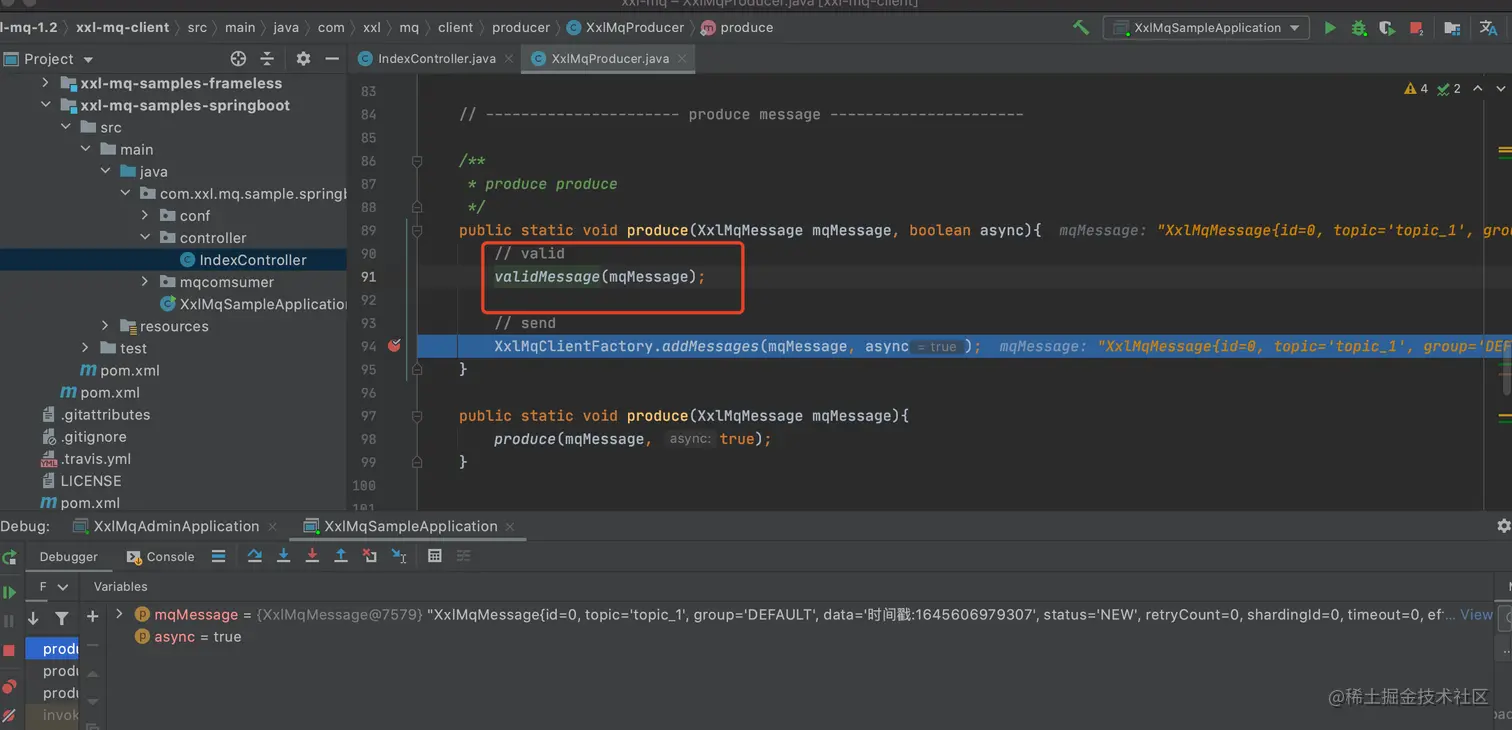The width and height of the screenshot is (1512, 730).
Task: Close the XxlMqAdminApplication debug tab
Action: point(272,526)
